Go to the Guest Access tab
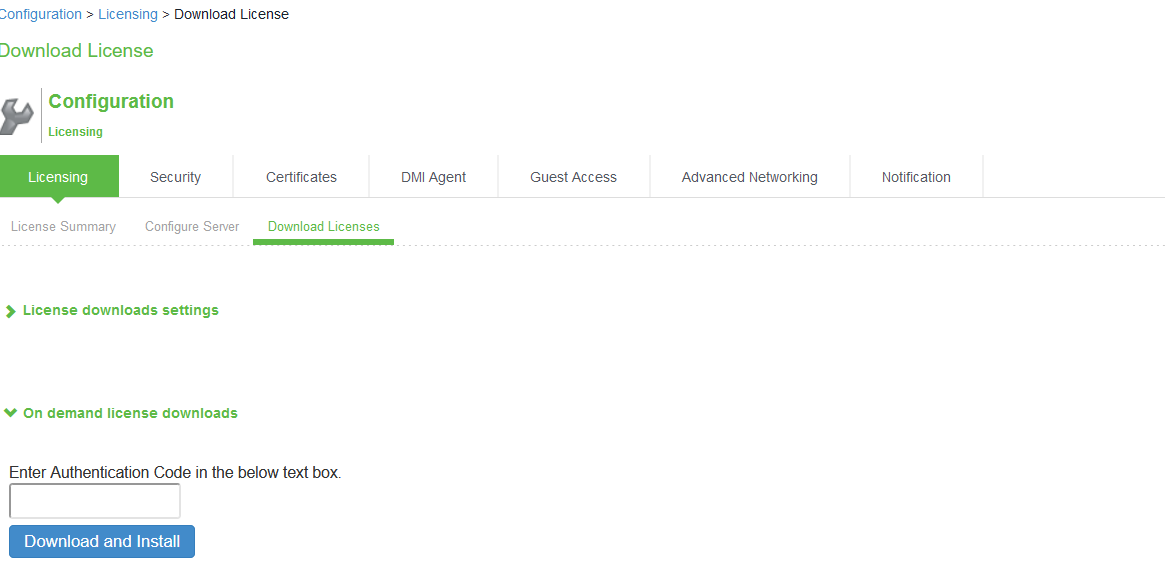 (573, 177)
